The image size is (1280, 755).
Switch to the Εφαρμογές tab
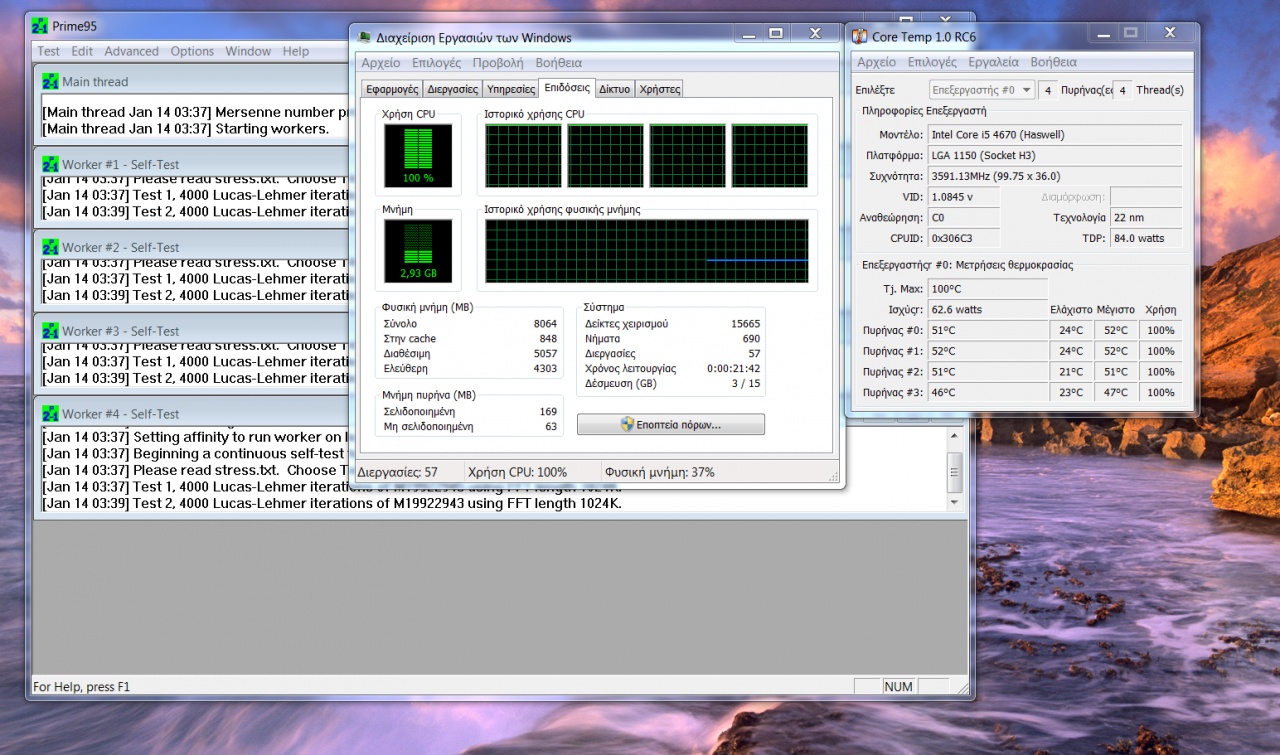(x=391, y=89)
